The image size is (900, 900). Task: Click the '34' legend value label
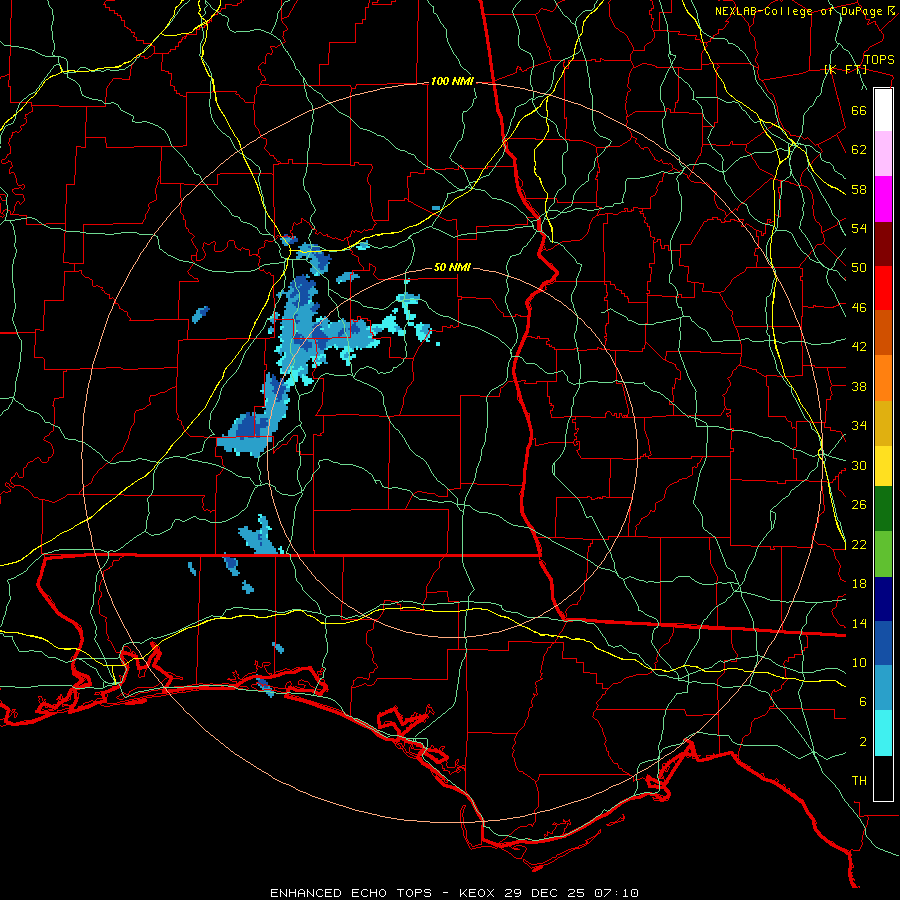point(859,426)
